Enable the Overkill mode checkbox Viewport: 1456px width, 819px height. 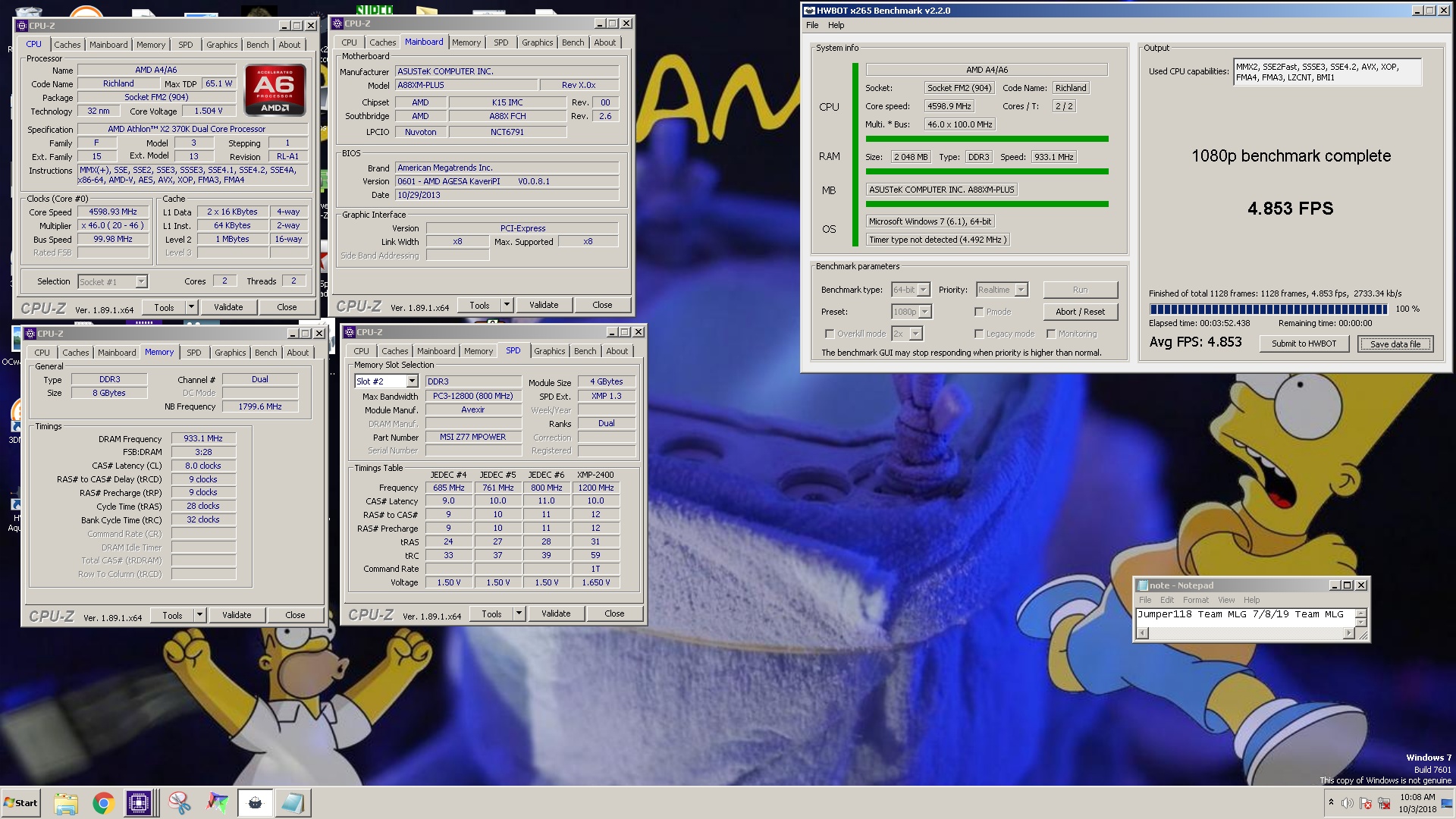point(830,334)
